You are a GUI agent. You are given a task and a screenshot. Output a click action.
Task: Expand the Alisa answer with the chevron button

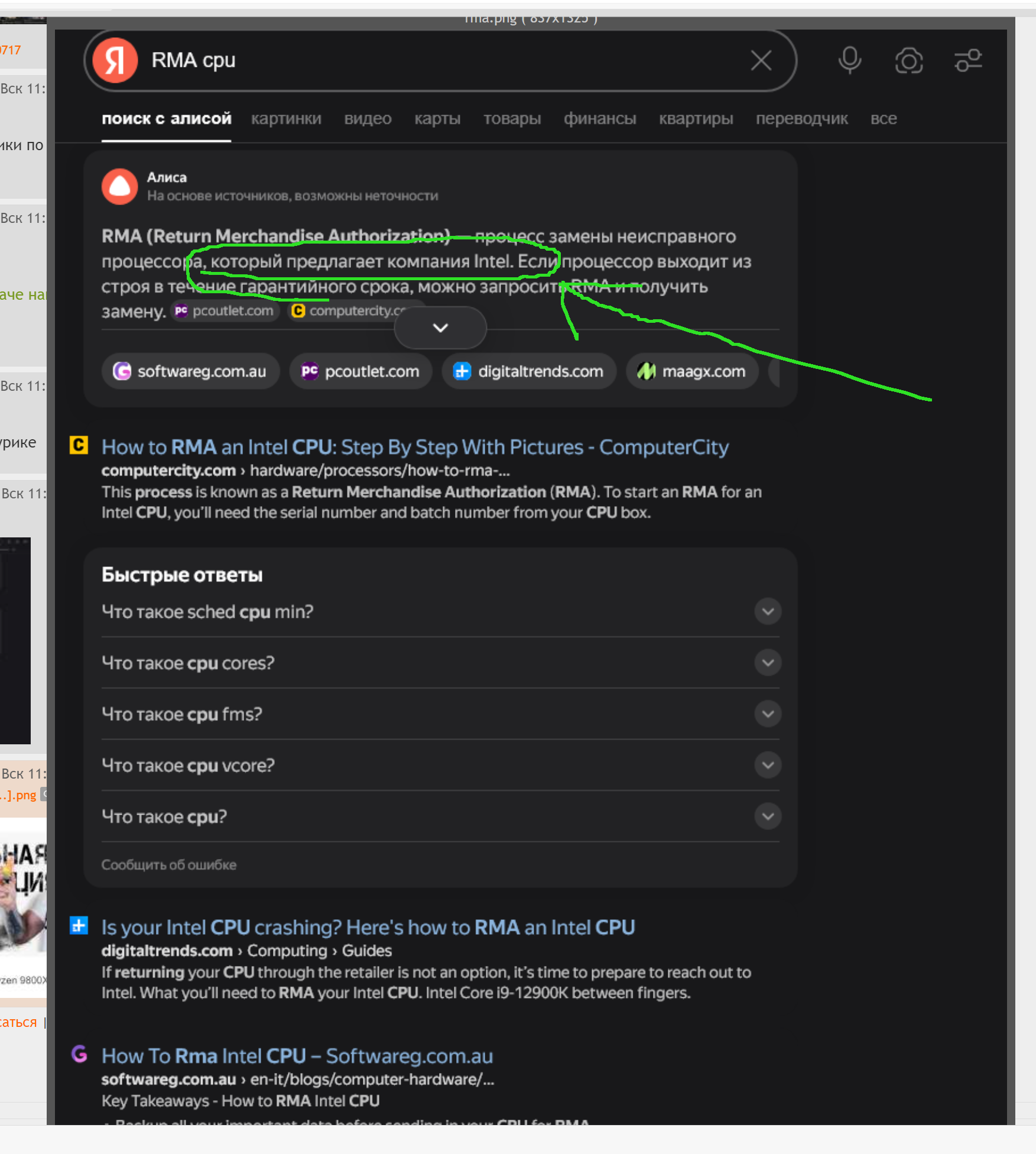[440, 328]
